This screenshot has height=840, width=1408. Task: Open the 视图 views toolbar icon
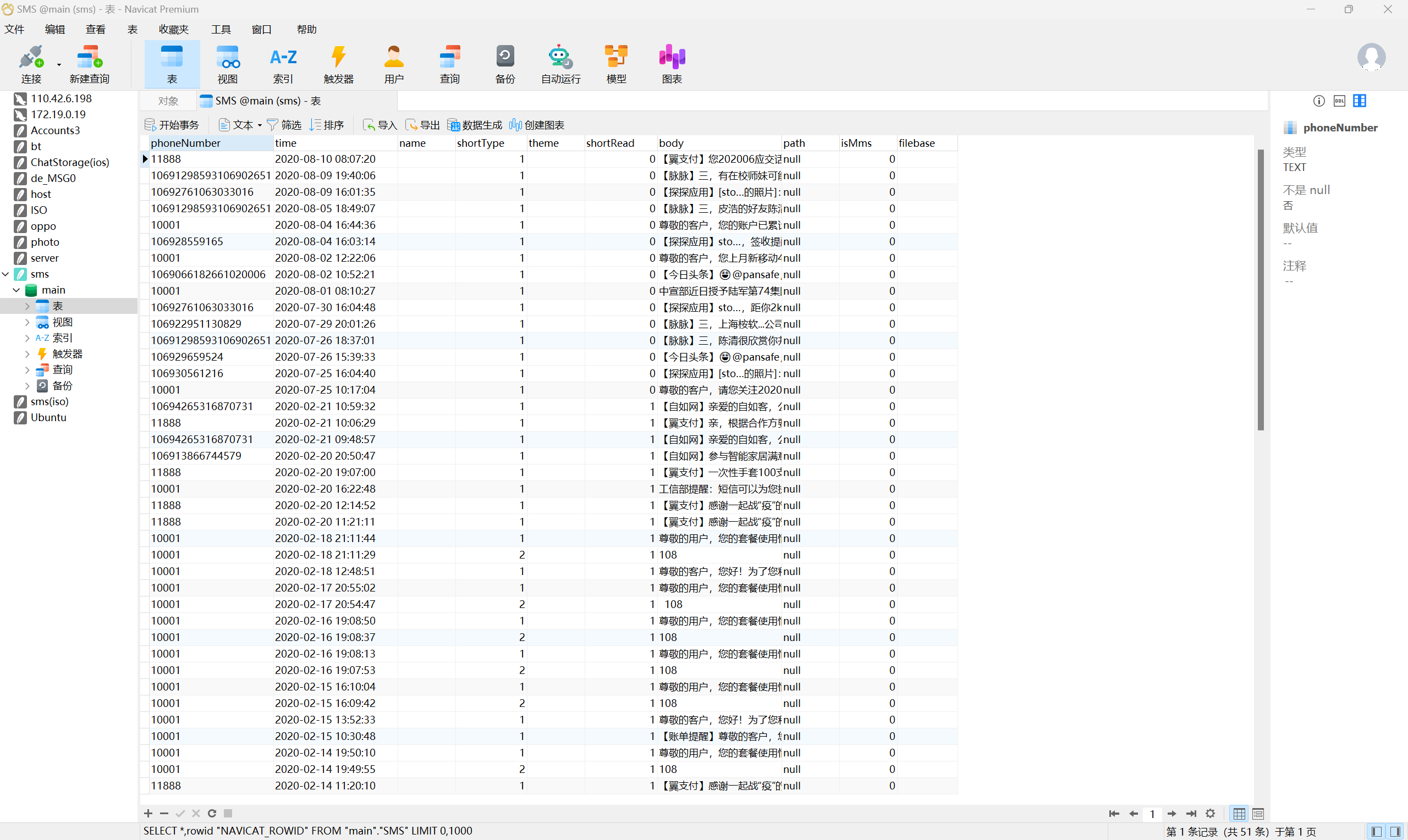[x=228, y=64]
